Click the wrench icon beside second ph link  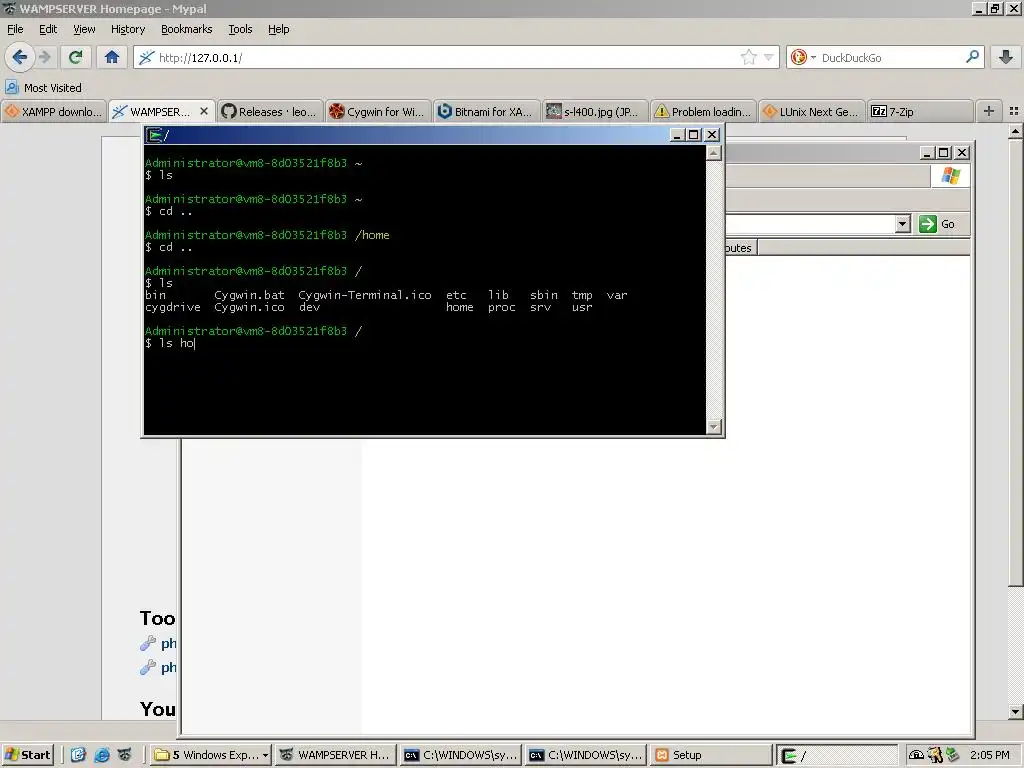tap(148, 667)
